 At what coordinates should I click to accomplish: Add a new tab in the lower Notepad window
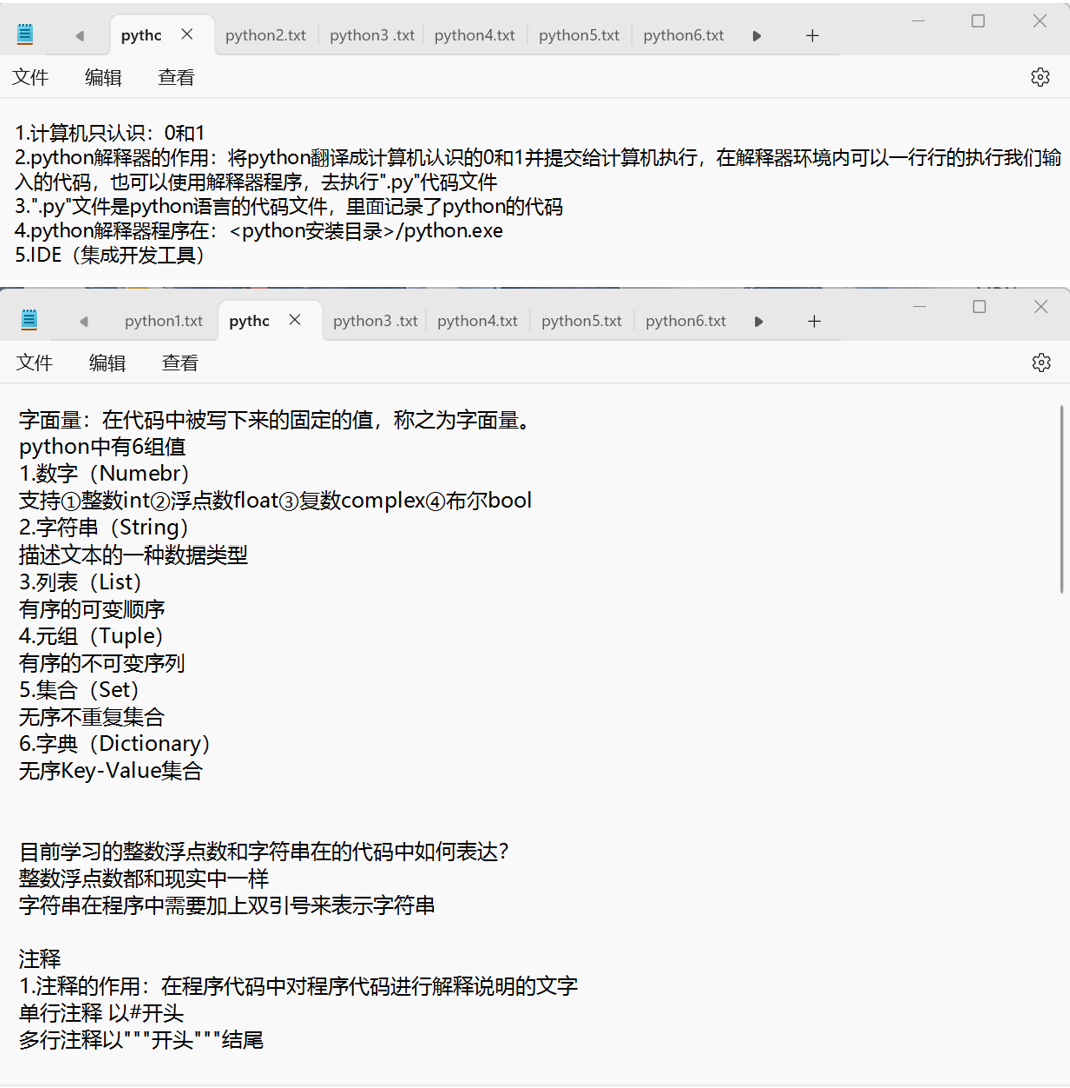pyautogui.click(x=814, y=321)
